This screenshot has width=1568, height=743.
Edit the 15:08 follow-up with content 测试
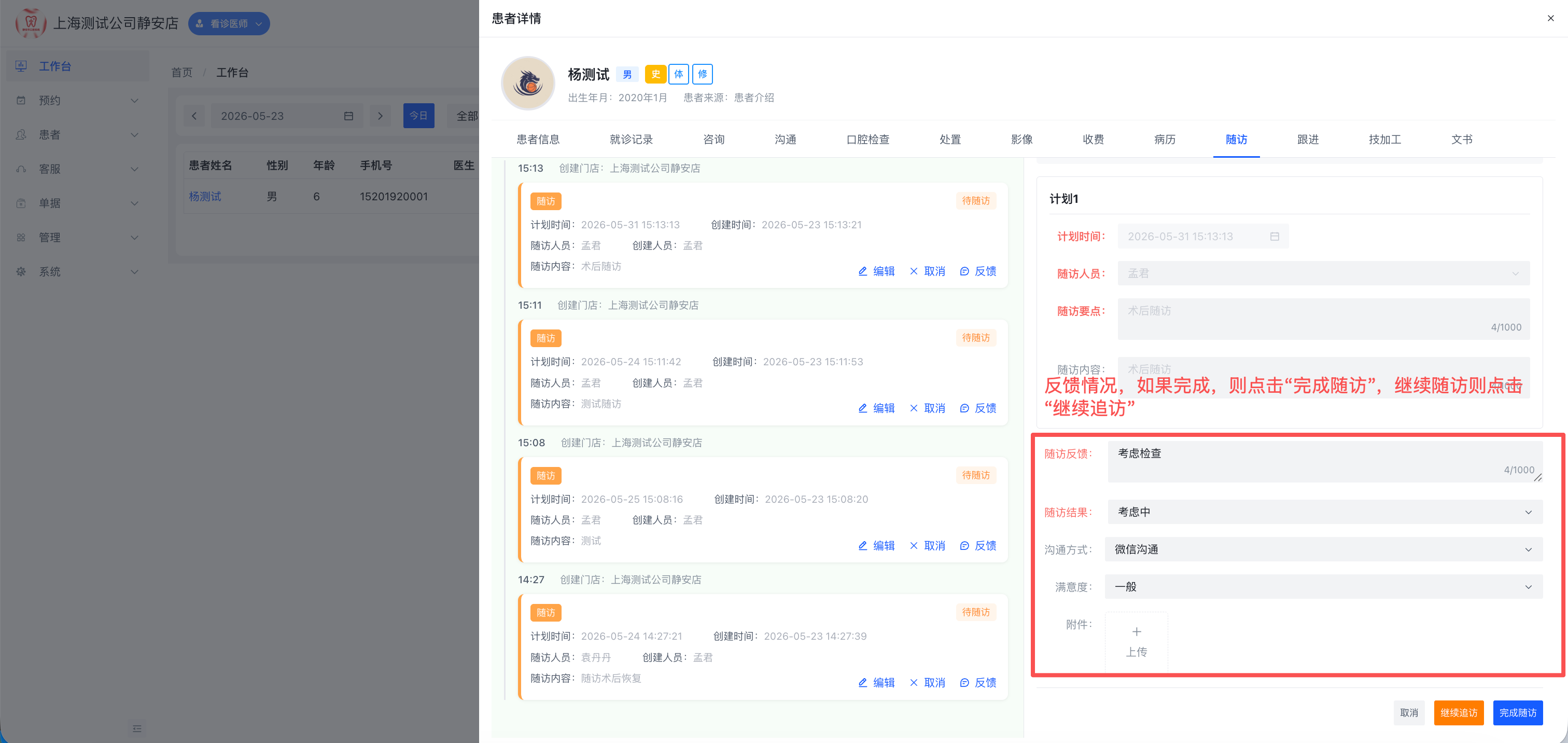click(x=876, y=546)
